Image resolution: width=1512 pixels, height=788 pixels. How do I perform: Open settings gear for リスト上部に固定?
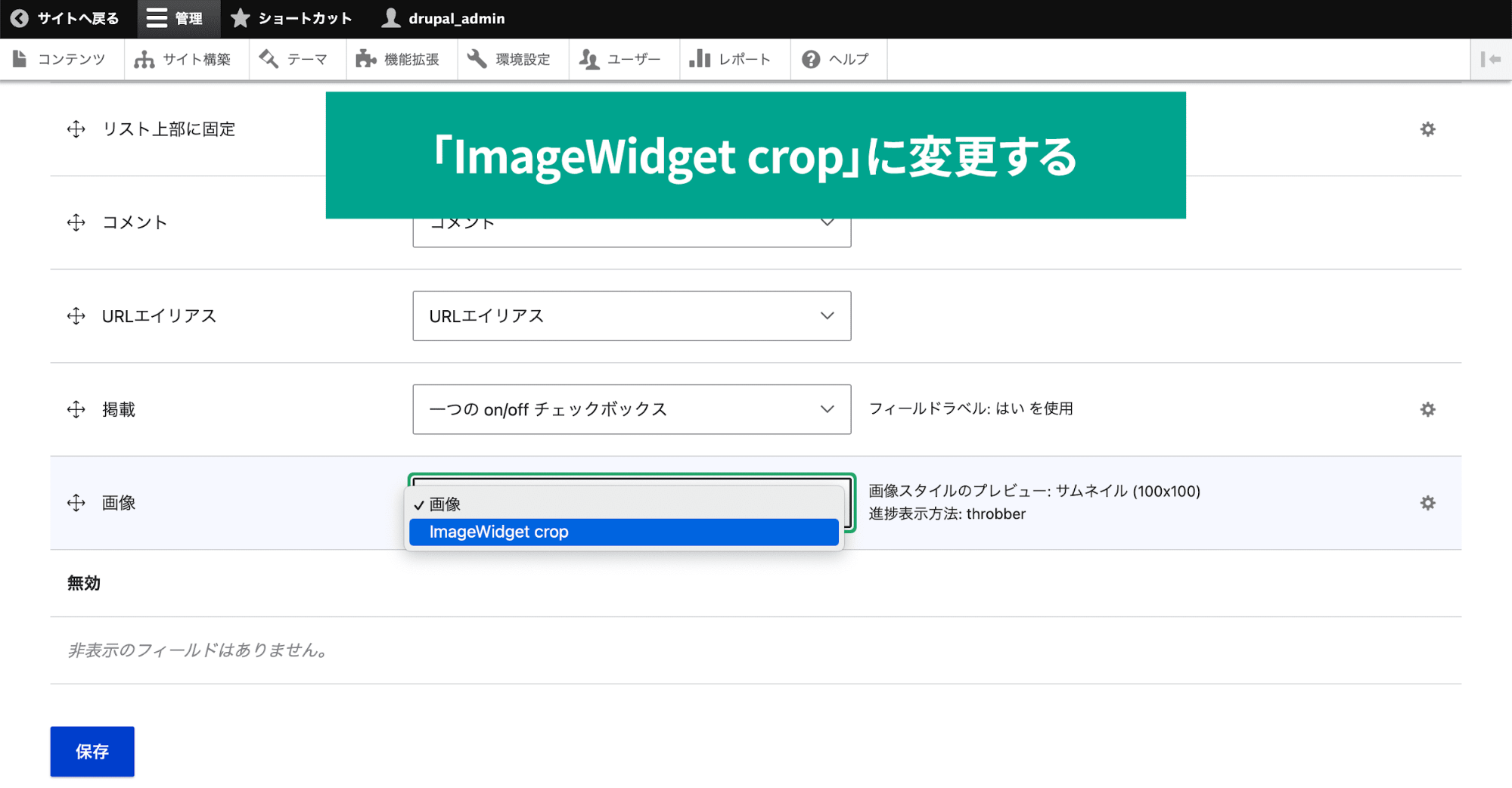tap(1427, 129)
